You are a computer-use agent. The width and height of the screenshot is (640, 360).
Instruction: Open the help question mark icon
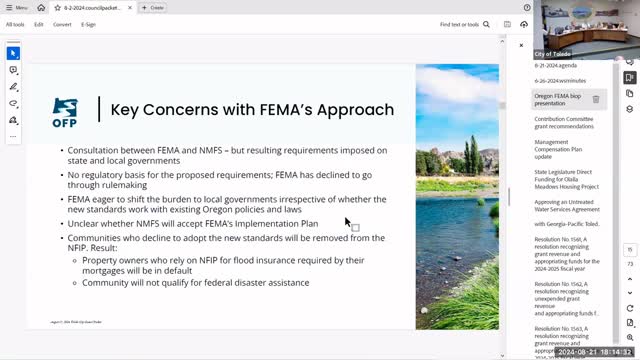coord(527,8)
